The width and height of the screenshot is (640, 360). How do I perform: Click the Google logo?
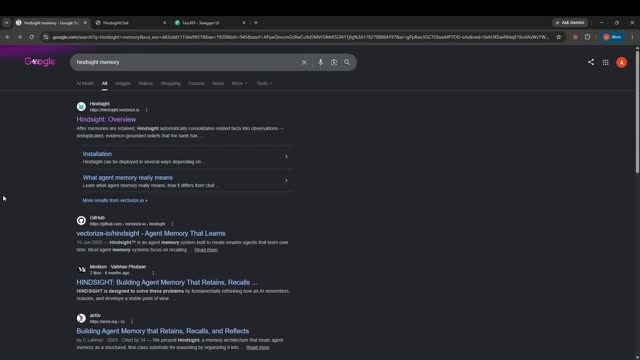point(40,62)
